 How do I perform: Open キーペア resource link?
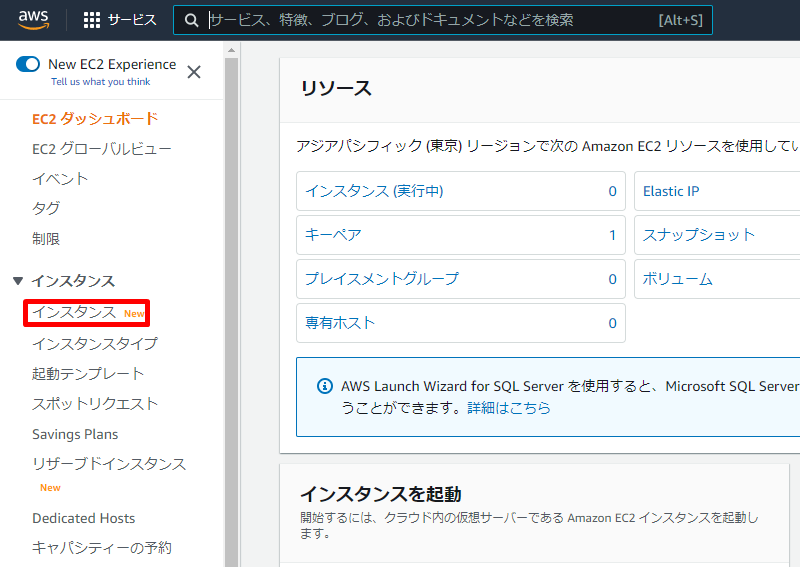333,235
